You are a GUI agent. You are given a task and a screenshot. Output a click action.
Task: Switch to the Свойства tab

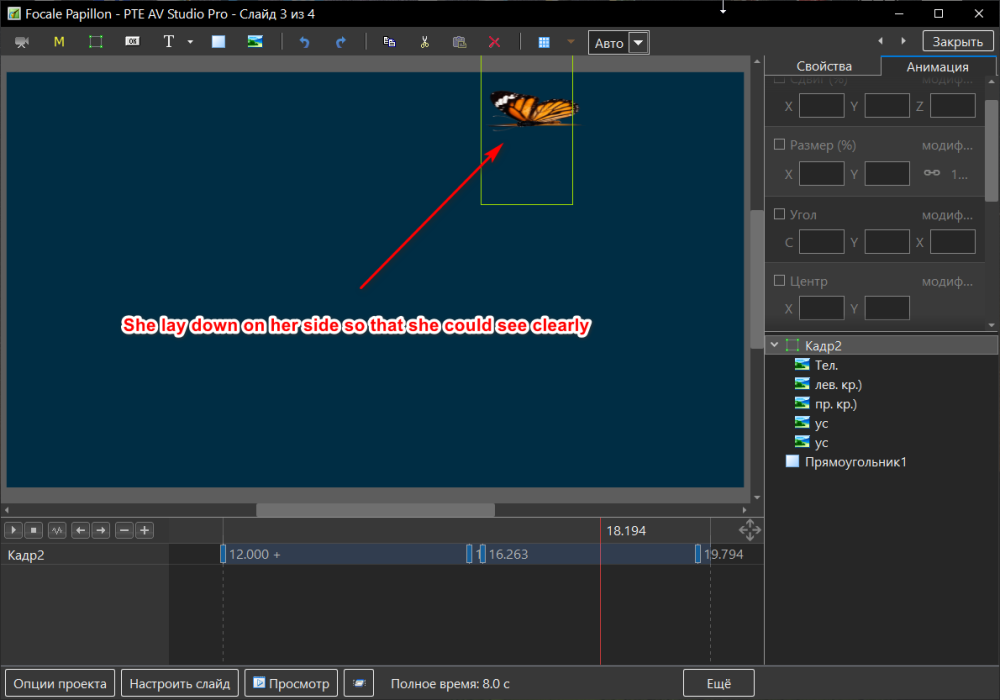coord(822,67)
